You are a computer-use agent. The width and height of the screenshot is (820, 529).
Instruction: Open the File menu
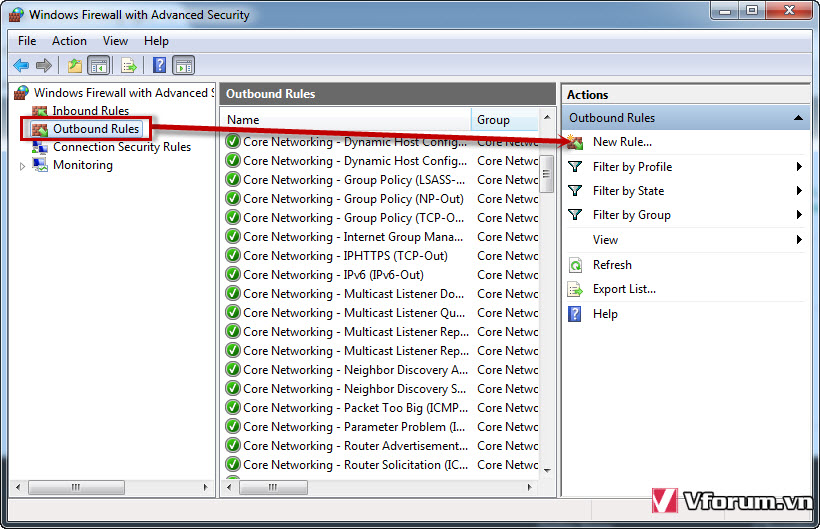pos(27,41)
